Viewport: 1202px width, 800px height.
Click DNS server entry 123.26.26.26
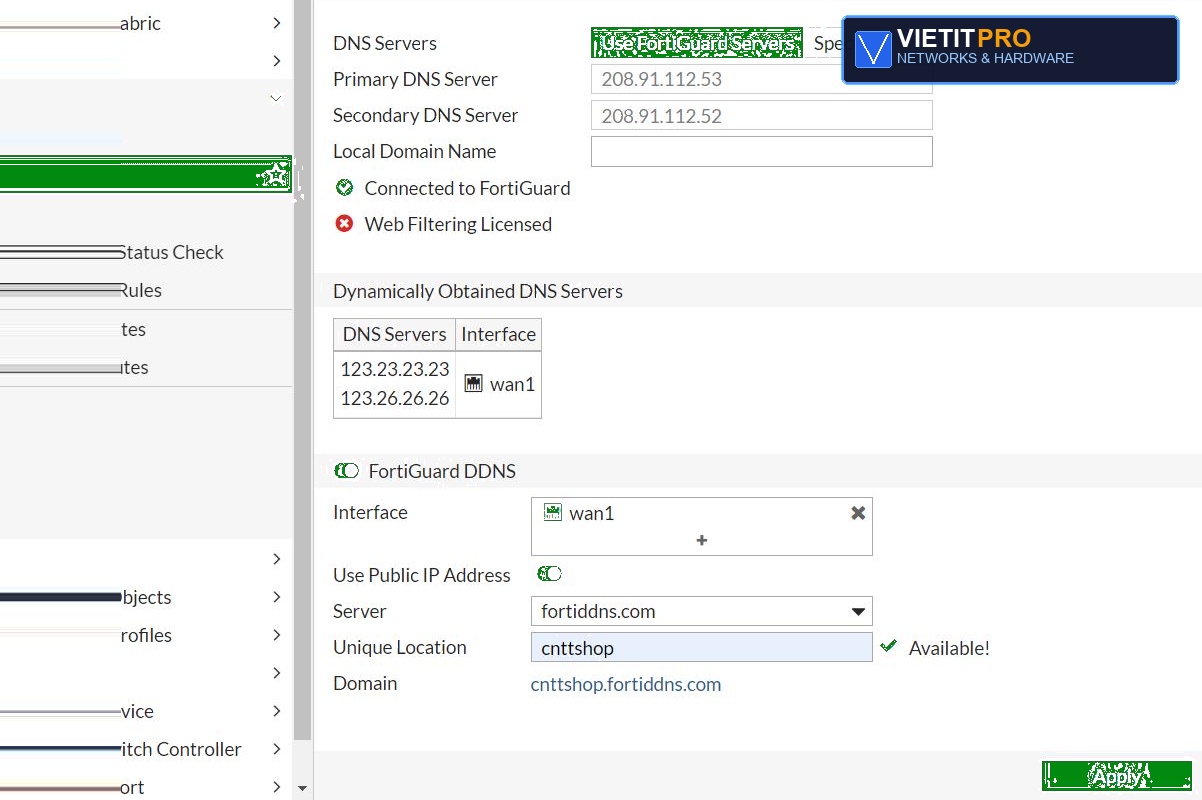(395, 398)
